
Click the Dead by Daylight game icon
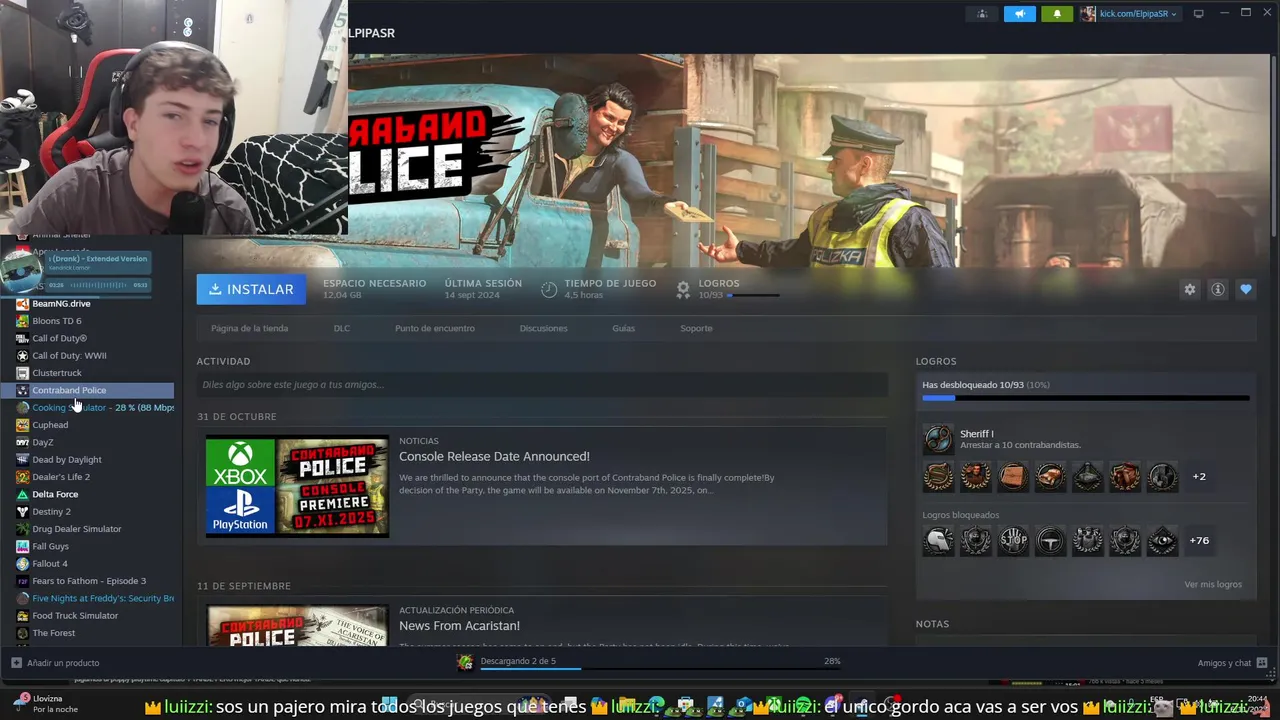click(x=23, y=460)
